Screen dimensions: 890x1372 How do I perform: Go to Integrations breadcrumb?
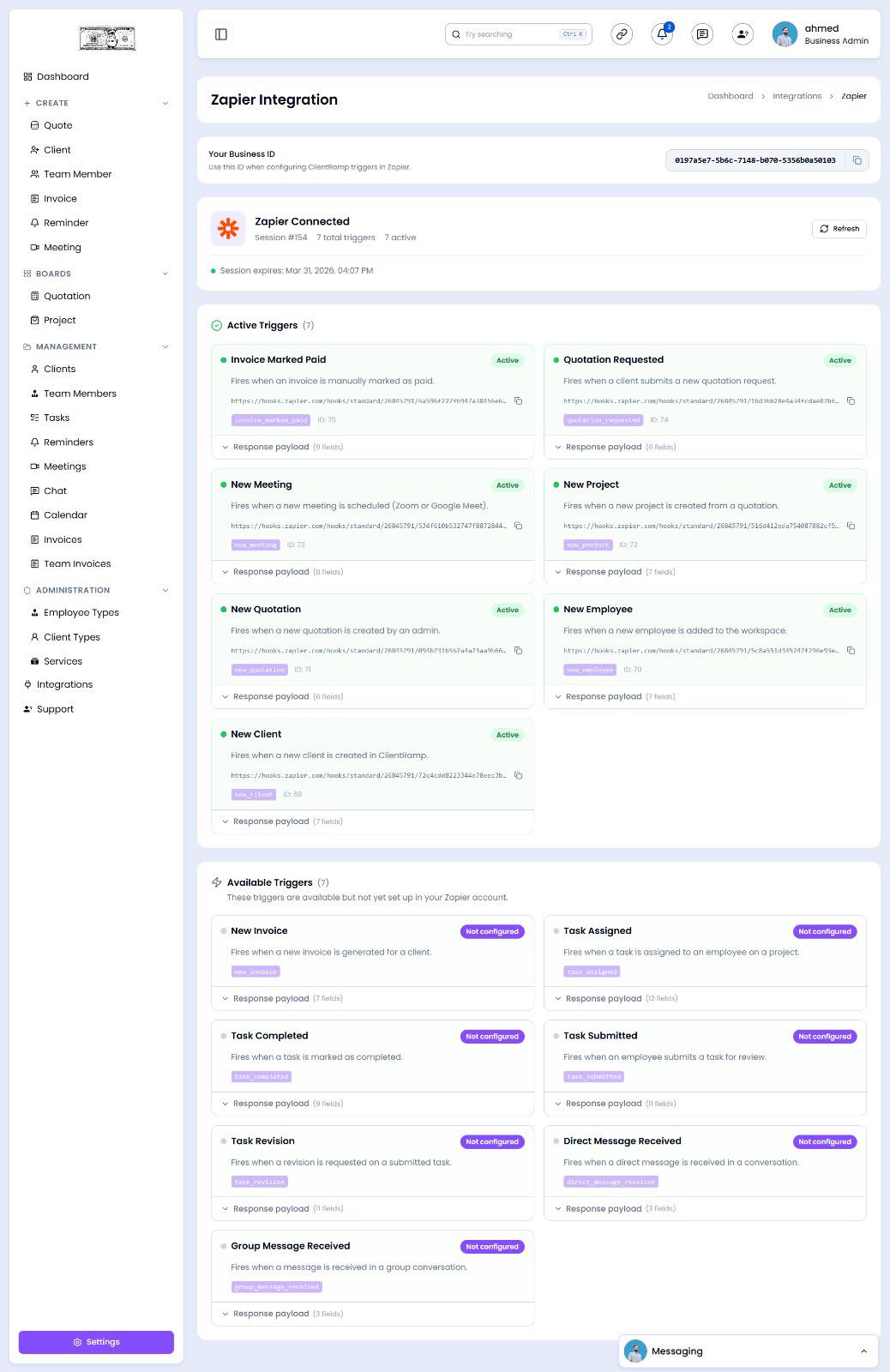tap(797, 96)
